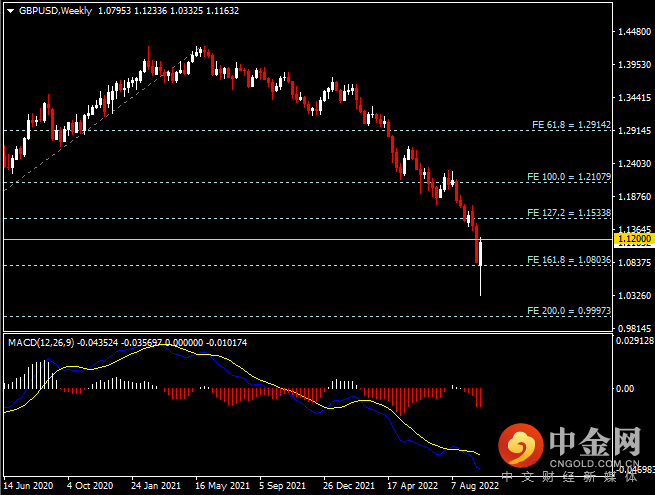This screenshot has width=655, height=495.
Task: Click the MACD 0.029128 axis value
Action: (x=635, y=341)
